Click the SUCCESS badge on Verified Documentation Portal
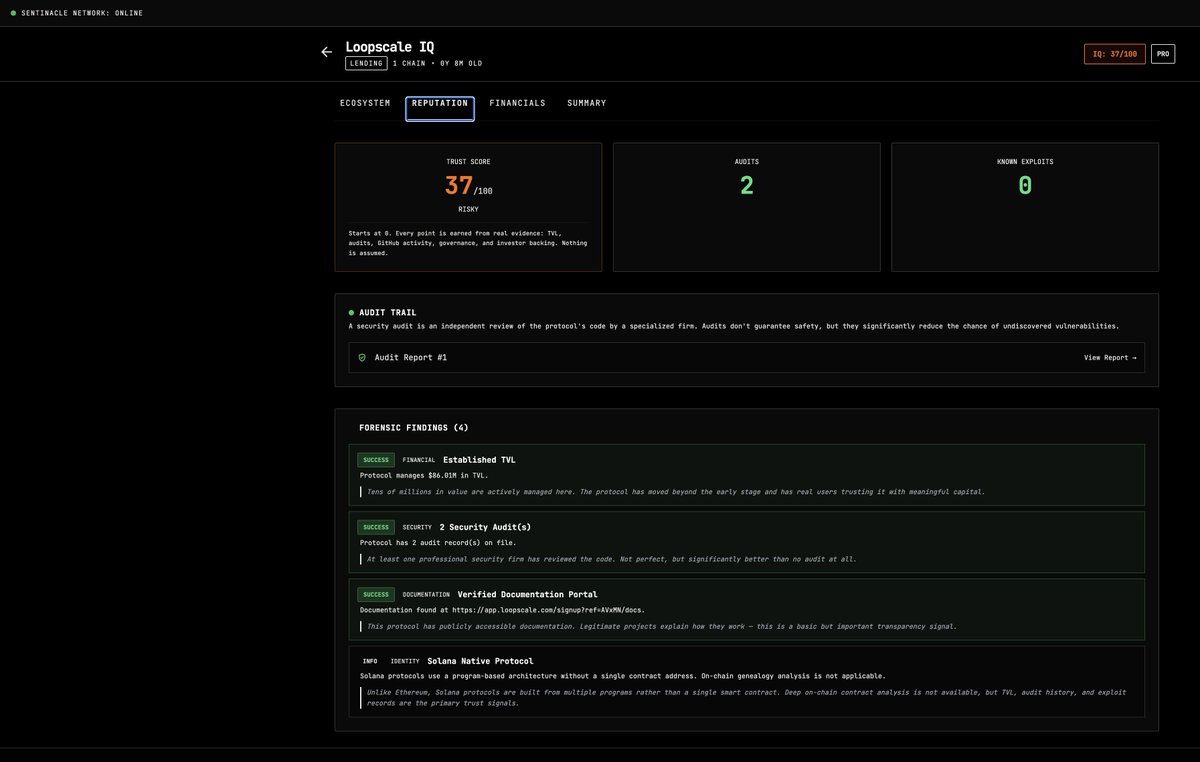 [376, 594]
